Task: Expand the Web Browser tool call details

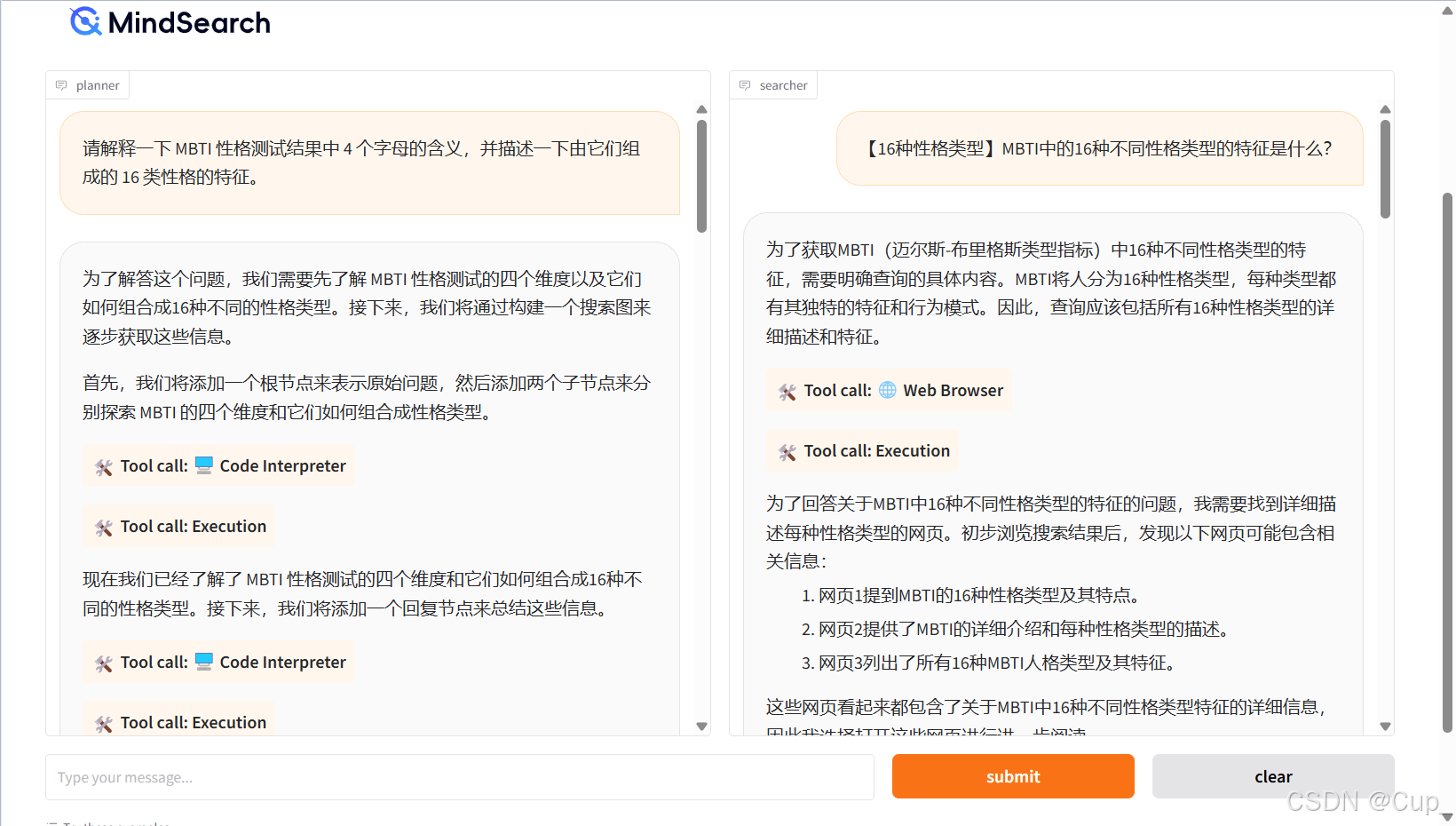Action: (889, 390)
